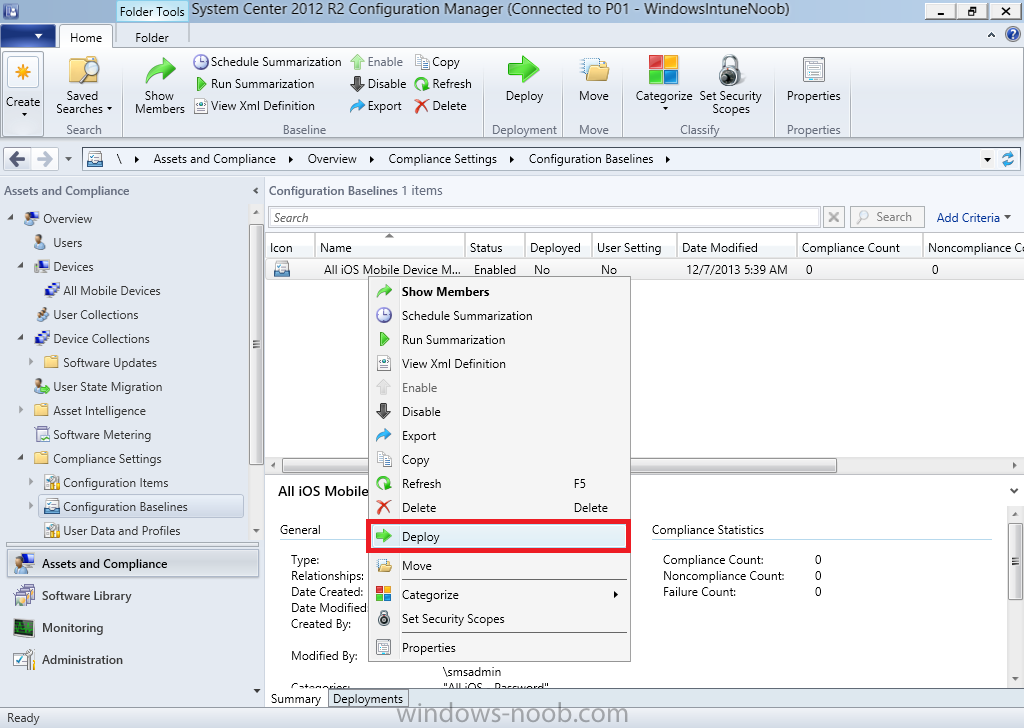1024x728 pixels.
Task: Collapse the Compliance Settings tree node
Action: tap(21, 458)
